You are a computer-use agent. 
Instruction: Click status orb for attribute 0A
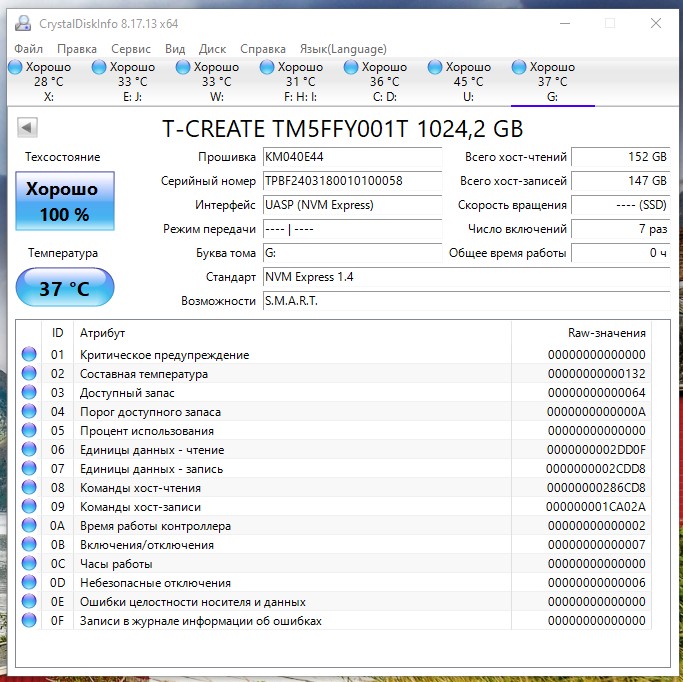pos(29,525)
